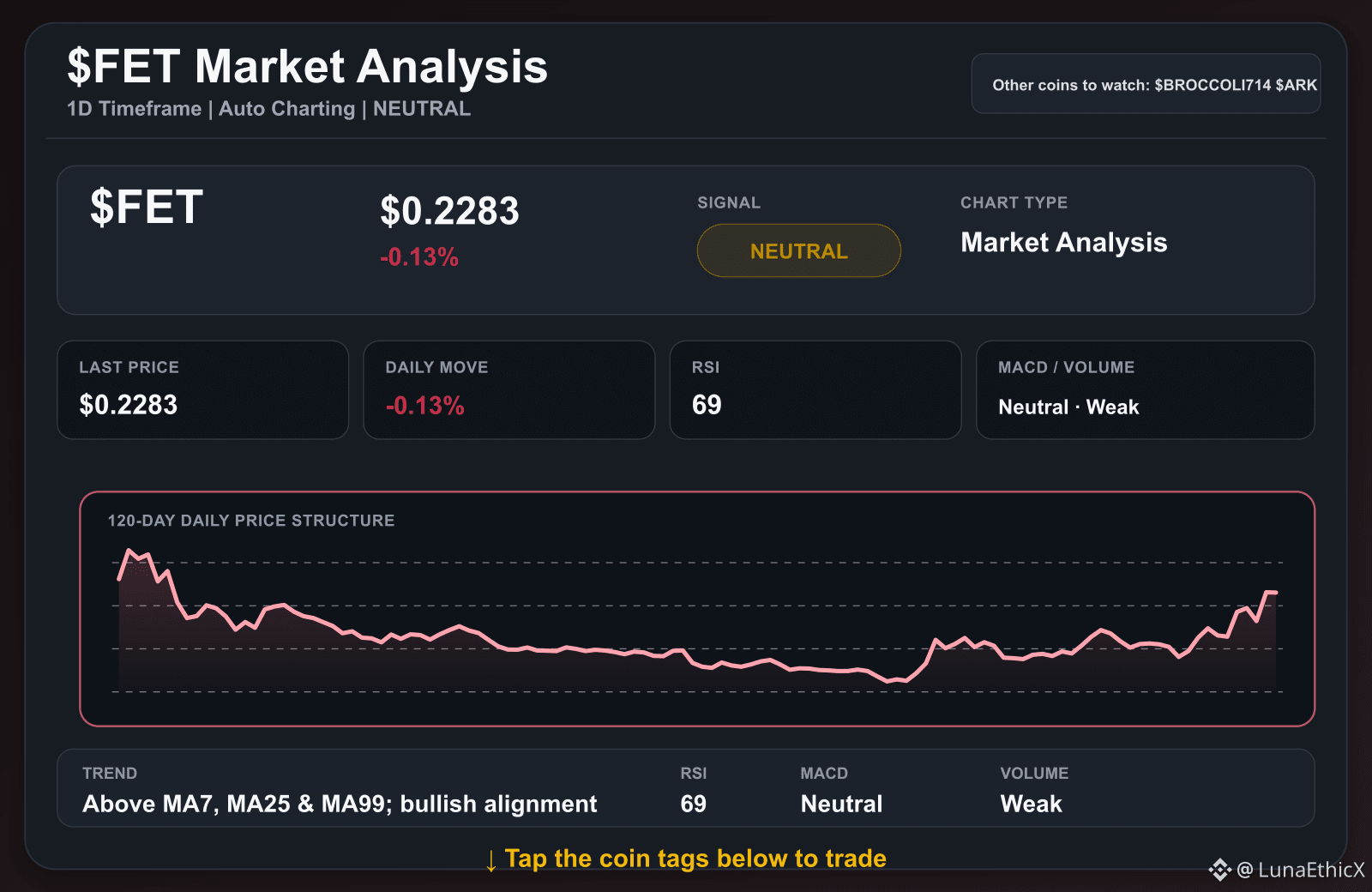Click the NEUTRAL signal badge
This screenshot has width=1372, height=892.
coord(798,250)
